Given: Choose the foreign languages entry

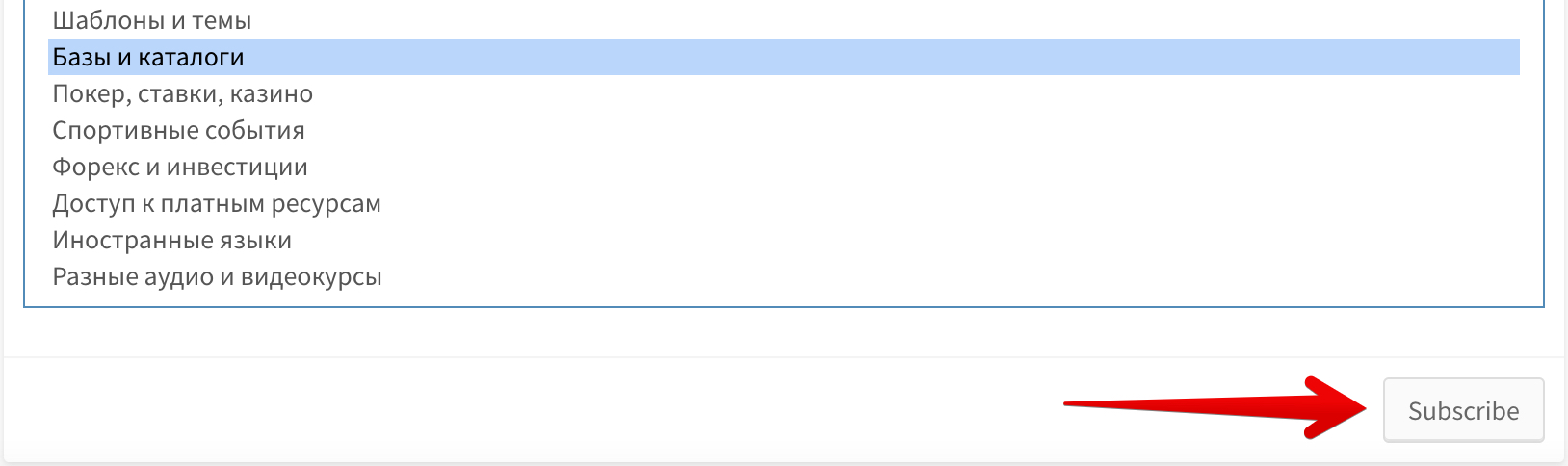Looking at the screenshot, I should pos(171,240).
